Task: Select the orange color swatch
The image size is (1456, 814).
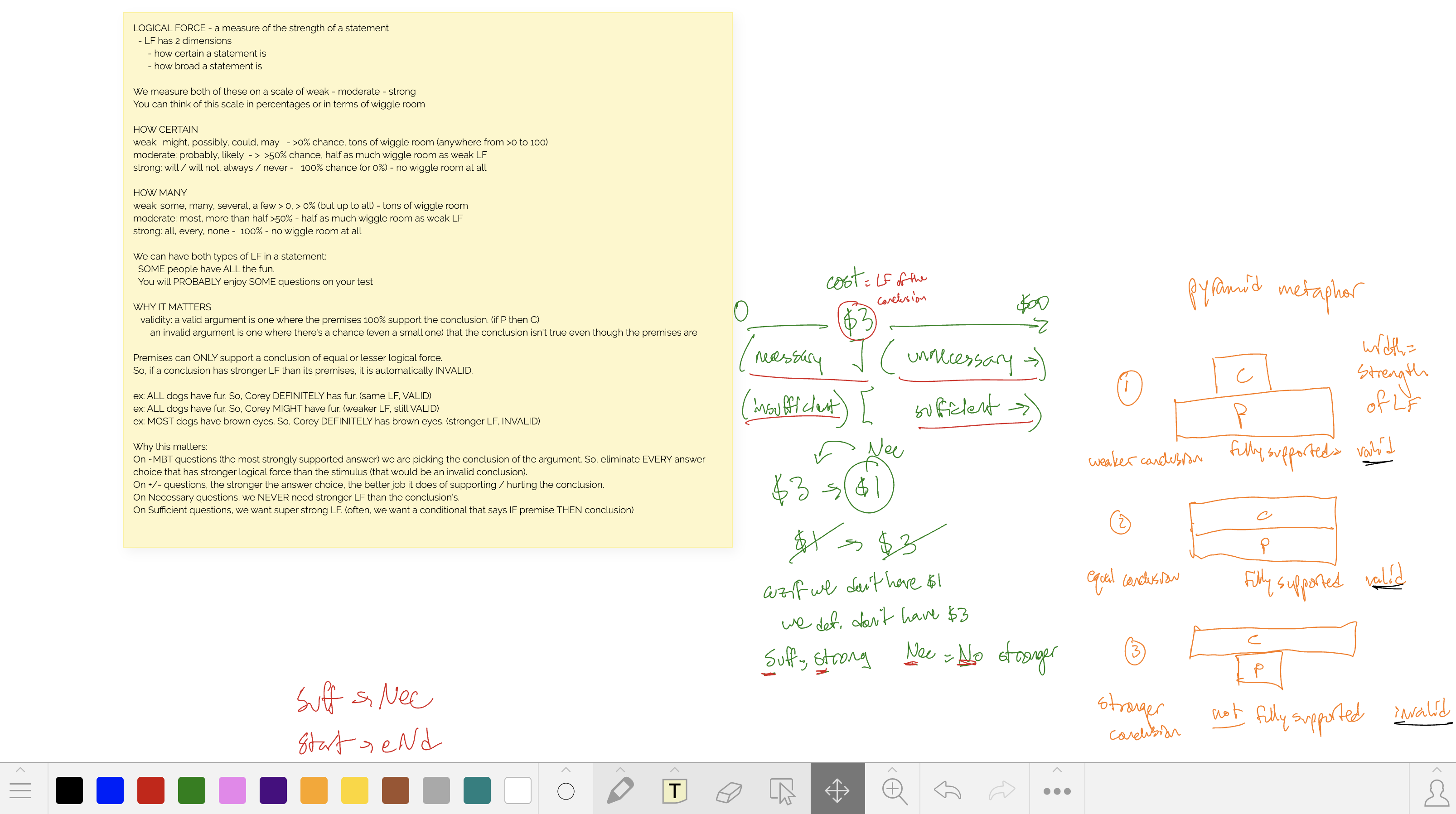Action: (314, 790)
